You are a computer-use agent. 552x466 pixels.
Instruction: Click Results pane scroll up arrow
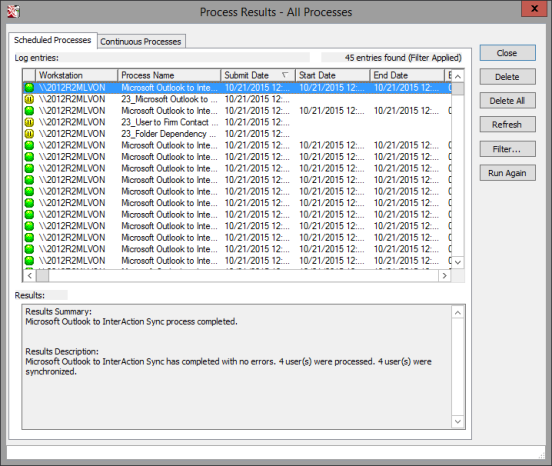[458, 313]
